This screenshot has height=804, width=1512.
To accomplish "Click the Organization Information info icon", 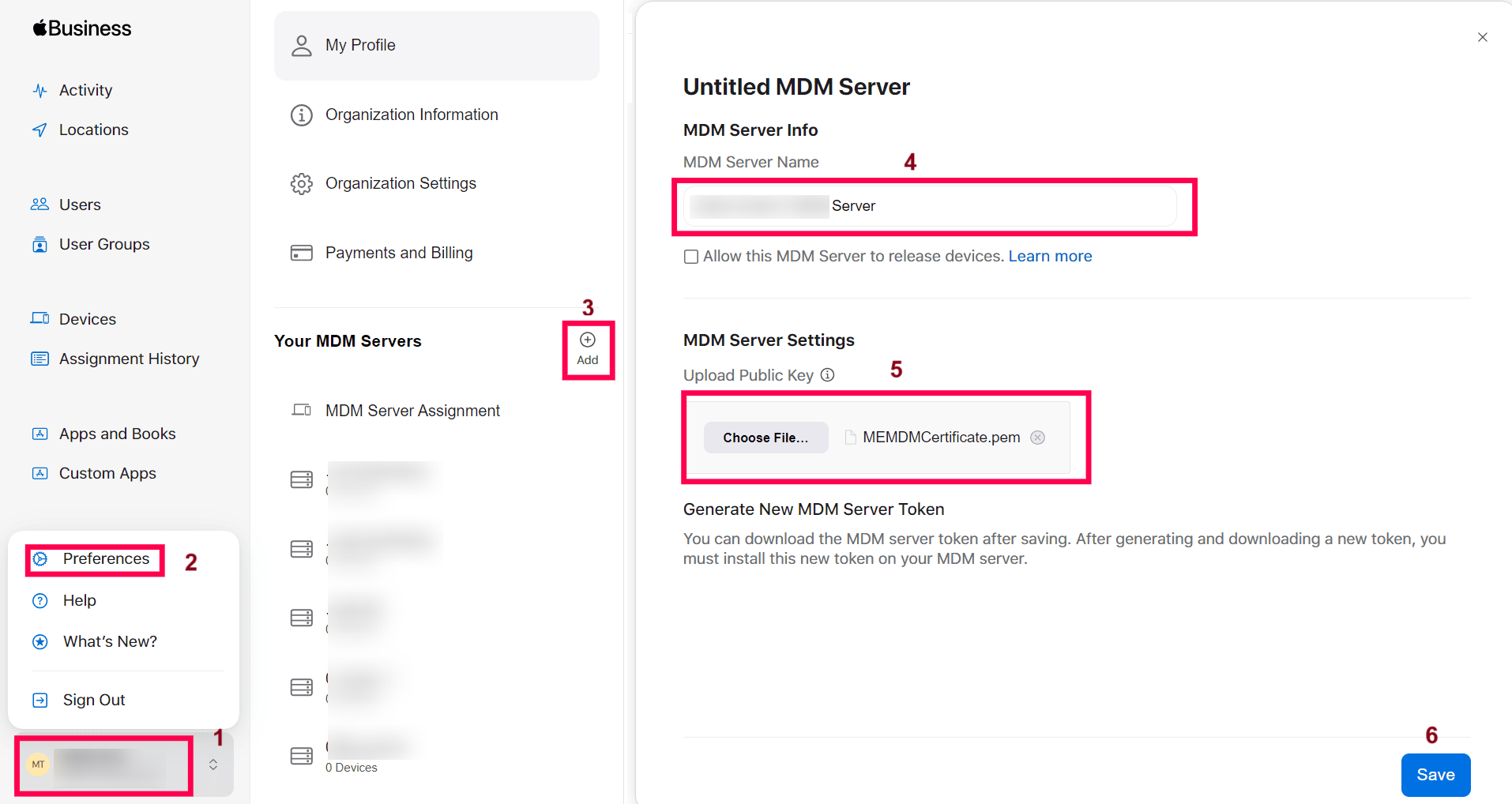I will point(302,115).
